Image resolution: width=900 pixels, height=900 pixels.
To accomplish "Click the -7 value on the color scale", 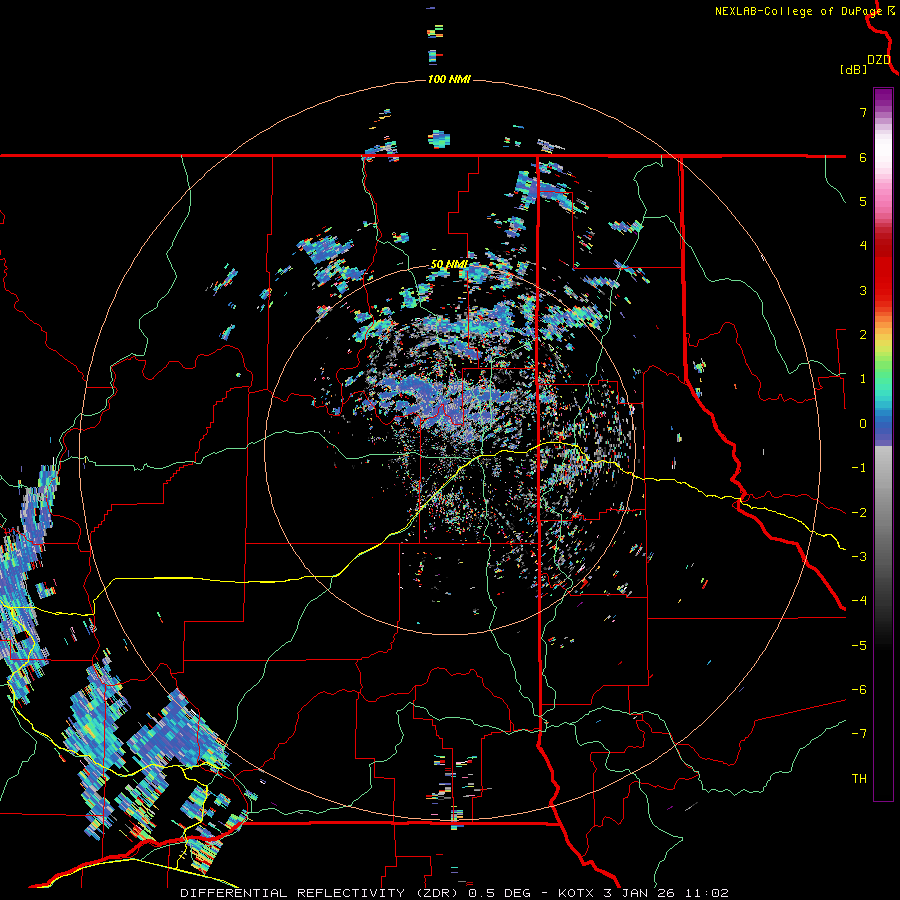I will point(859,734).
